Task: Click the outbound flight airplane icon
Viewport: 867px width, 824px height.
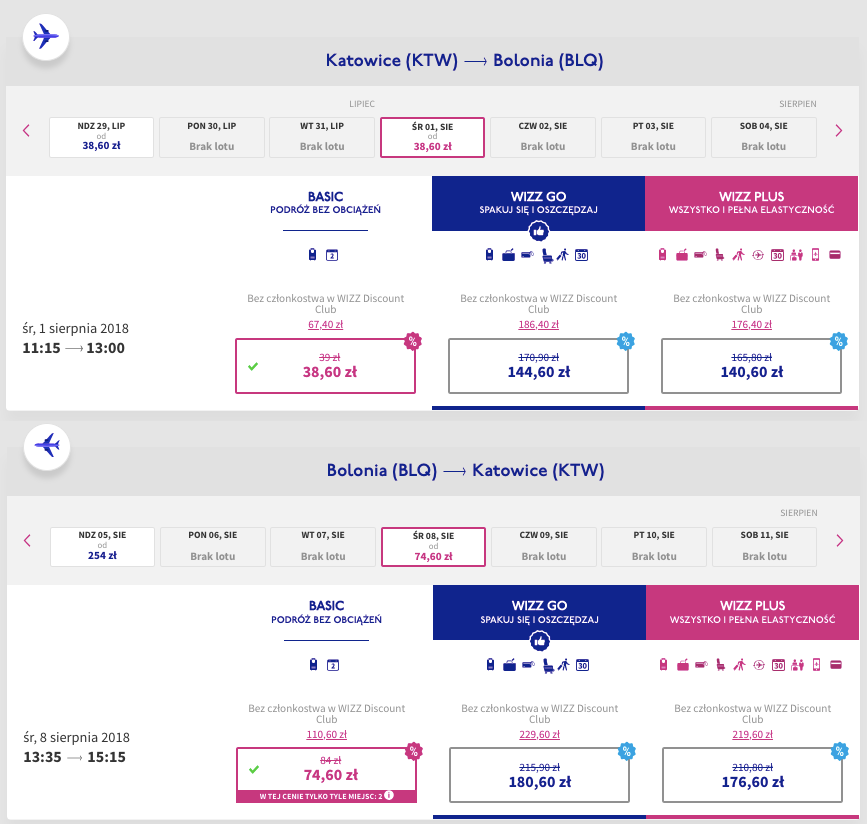Action: (46, 38)
